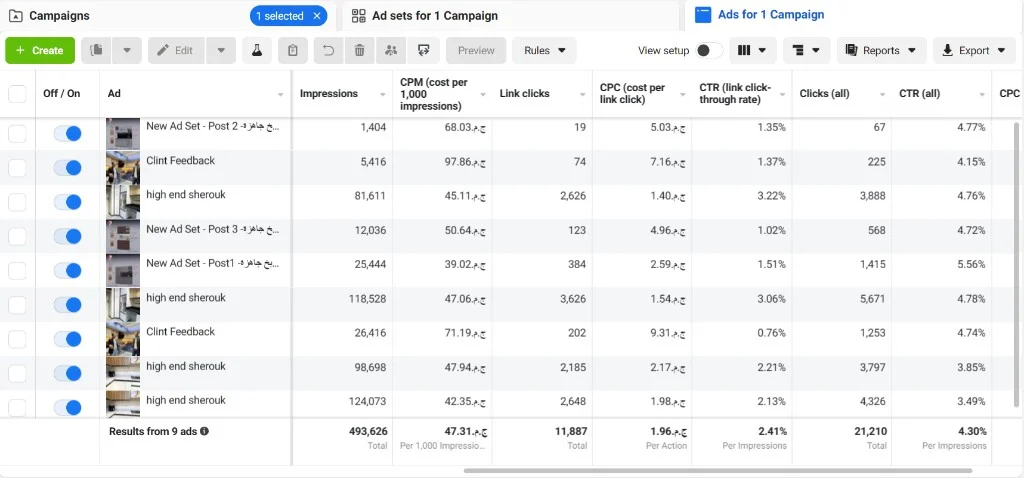Click the undo arrow icon
The width and height of the screenshot is (1024, 478).
click(328, 50)
